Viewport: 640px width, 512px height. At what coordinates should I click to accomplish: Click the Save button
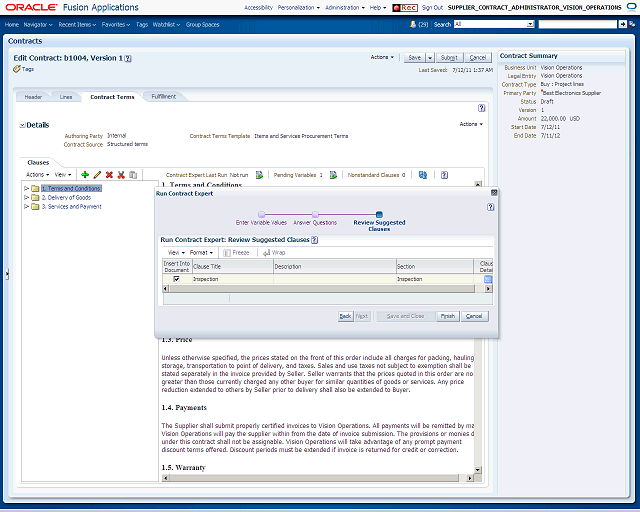pyautogui.click(x=415, y=58)
